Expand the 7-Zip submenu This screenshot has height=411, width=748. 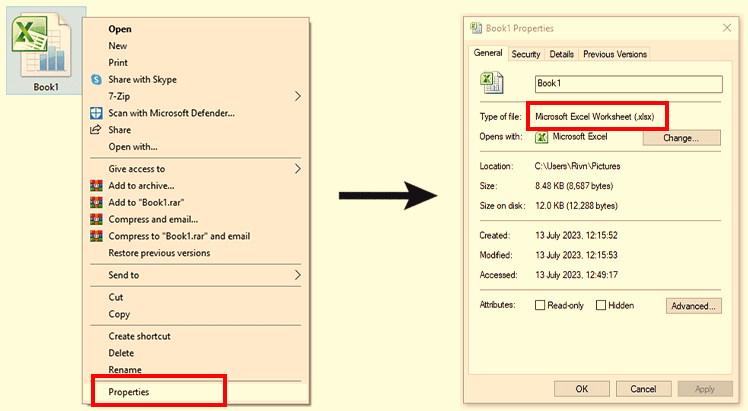298,96
